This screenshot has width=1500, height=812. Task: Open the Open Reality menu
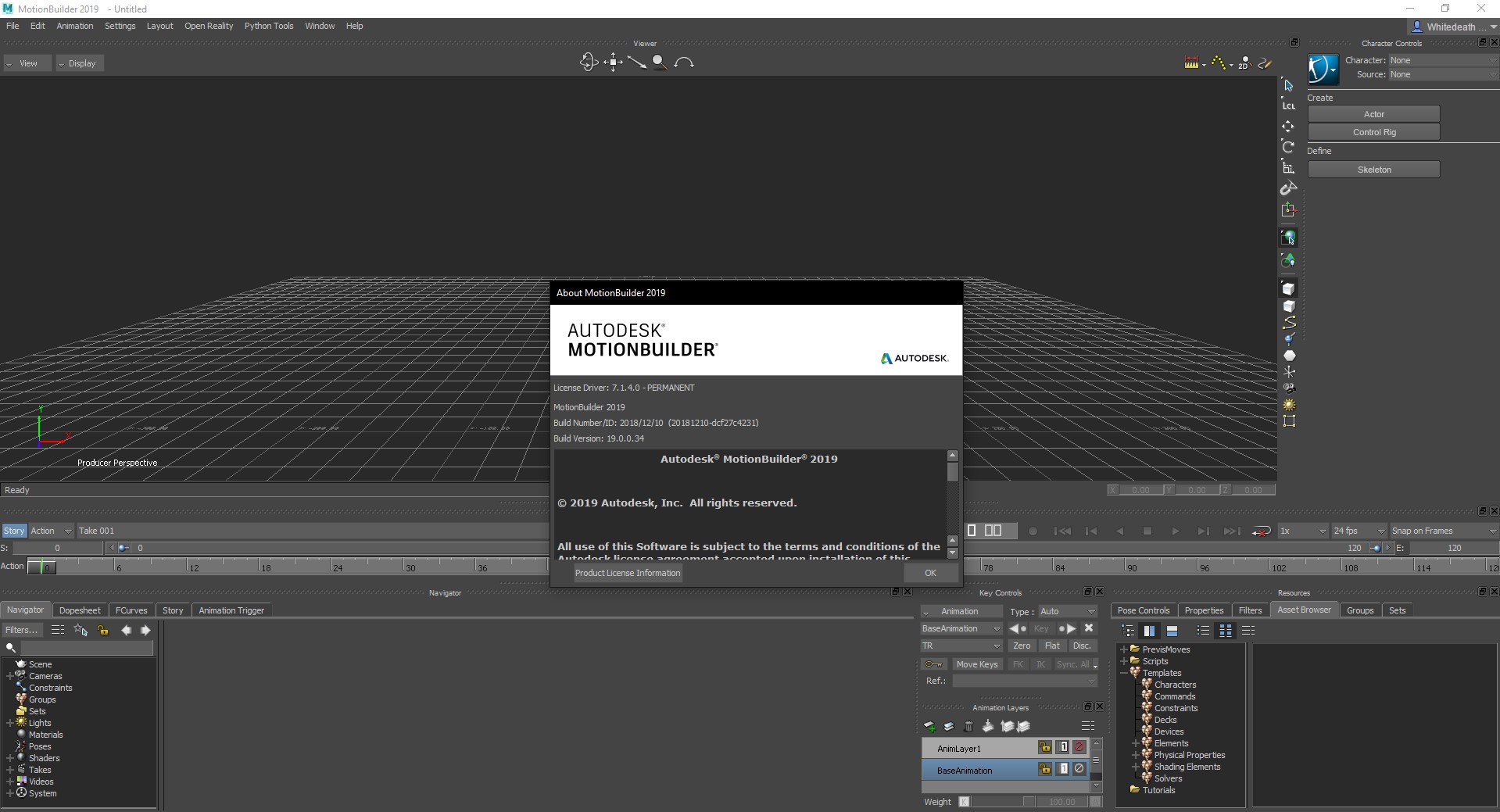click(x=209, y=26)
